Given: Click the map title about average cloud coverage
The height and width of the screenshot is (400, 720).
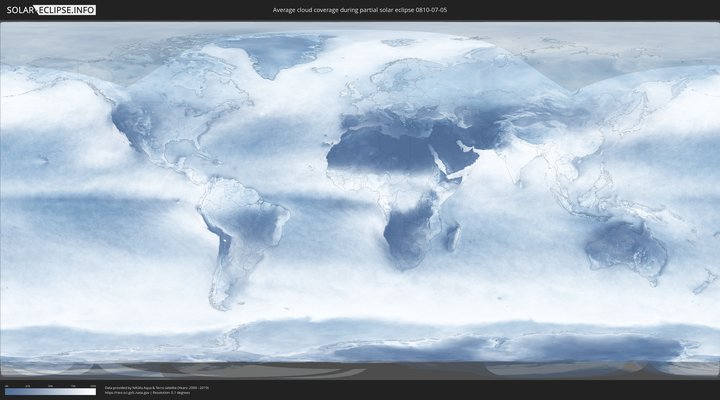Looking at the screenshot, I should coord(360,9).
